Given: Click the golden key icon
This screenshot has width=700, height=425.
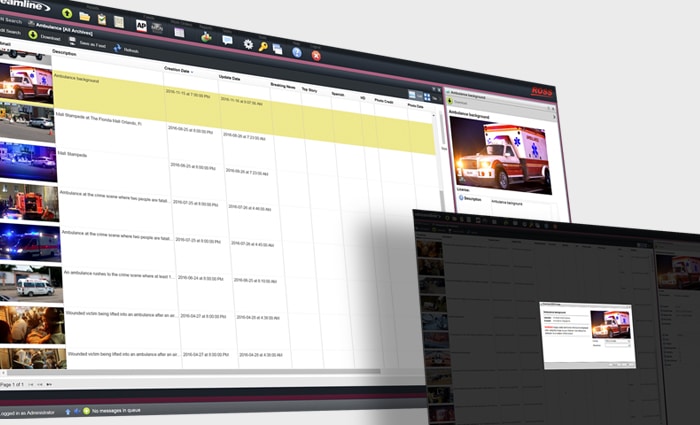Looking at the screenshot, I should click(x=263, y=46).
